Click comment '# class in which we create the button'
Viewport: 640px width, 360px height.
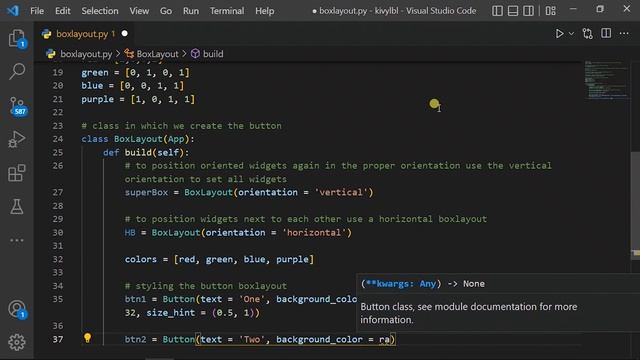pos(181,126)
